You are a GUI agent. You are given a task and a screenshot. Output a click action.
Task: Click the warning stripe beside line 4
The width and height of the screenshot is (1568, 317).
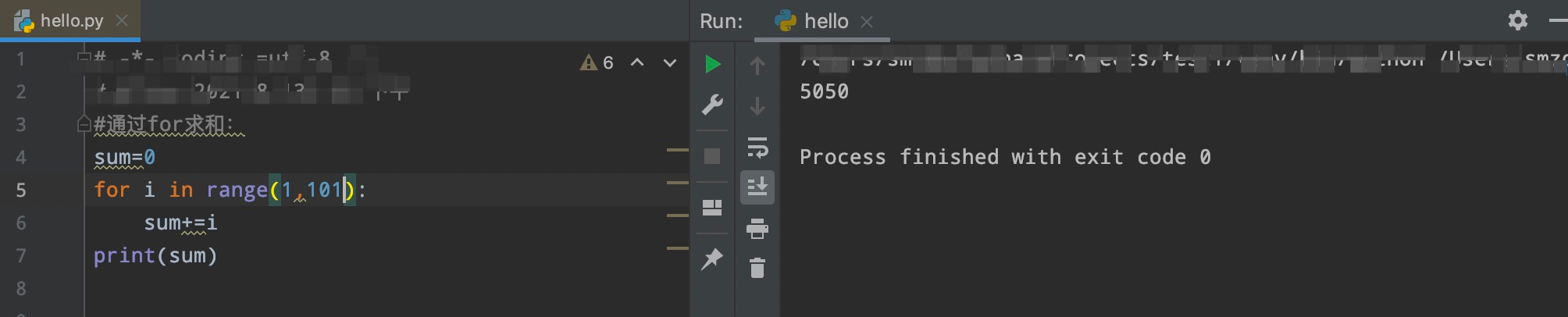(677, 149)
